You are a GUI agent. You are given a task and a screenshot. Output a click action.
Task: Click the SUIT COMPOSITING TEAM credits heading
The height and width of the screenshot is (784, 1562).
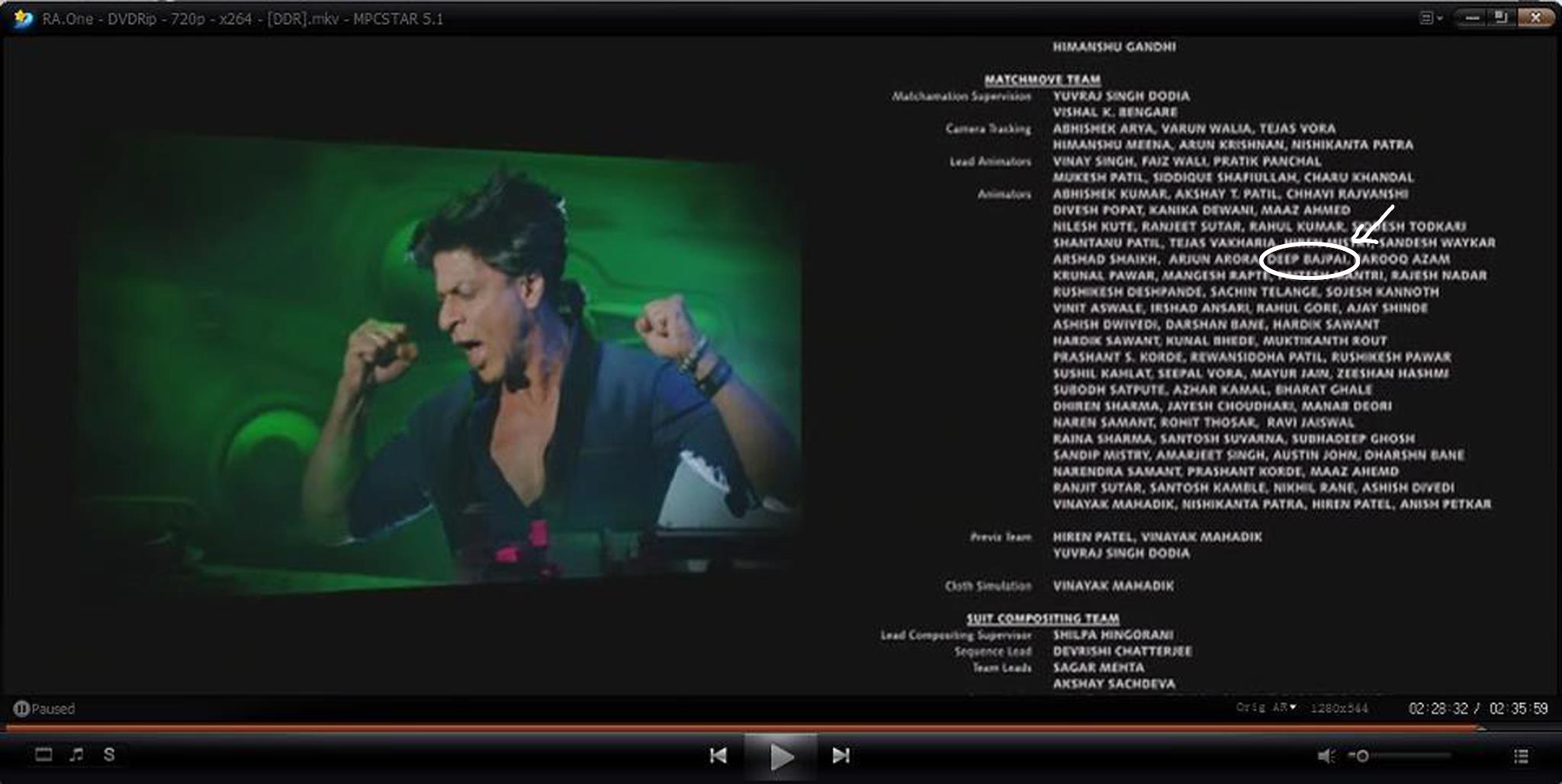1043,619
